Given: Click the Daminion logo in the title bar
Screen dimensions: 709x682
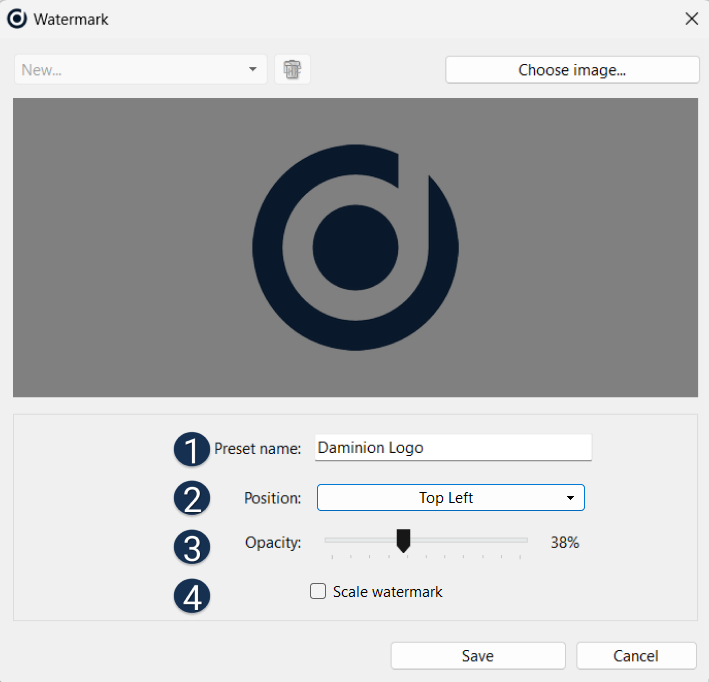Looking at the screenshot, I should pos(17,19).
